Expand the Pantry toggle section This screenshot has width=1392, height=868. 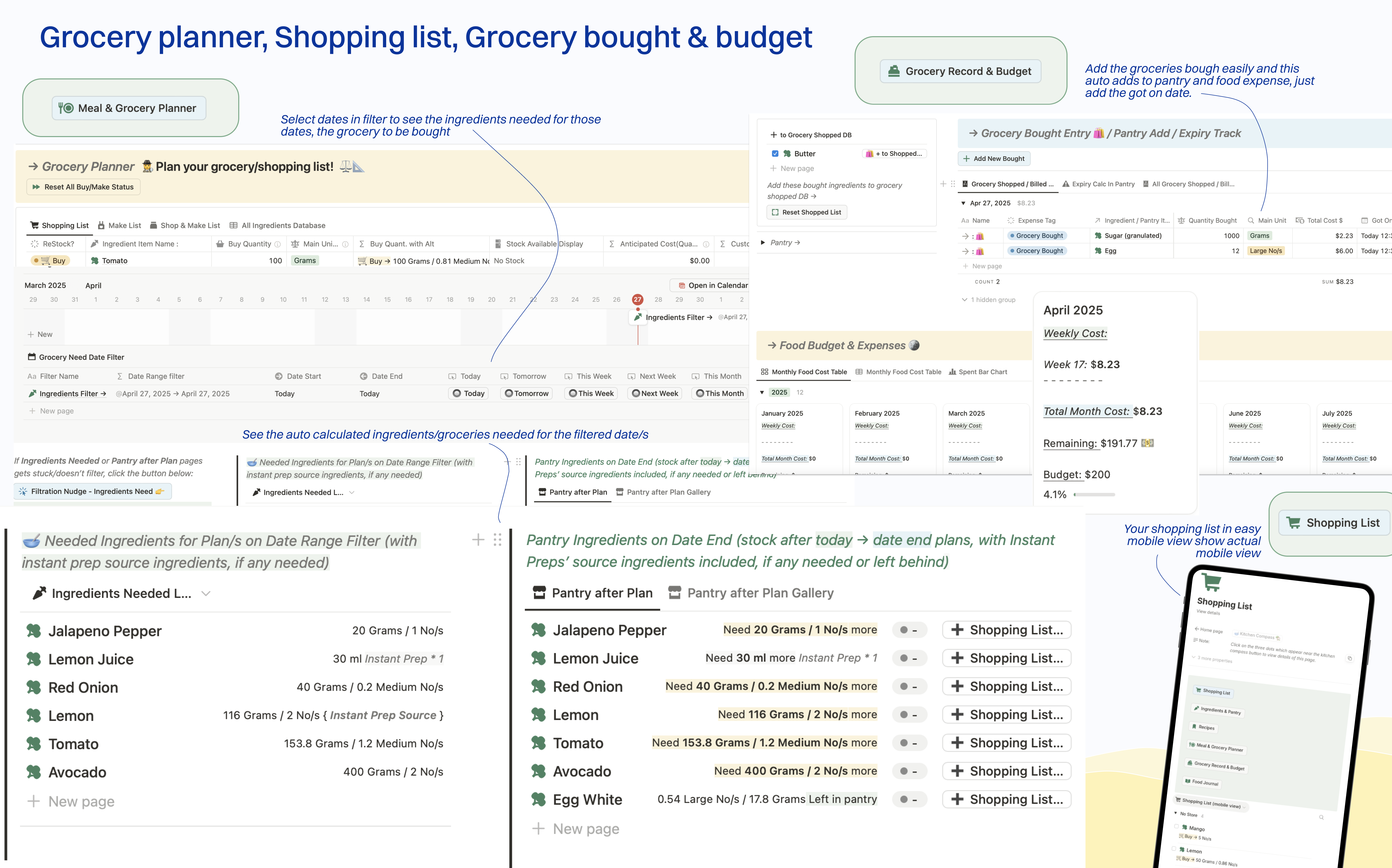[763, 243]
